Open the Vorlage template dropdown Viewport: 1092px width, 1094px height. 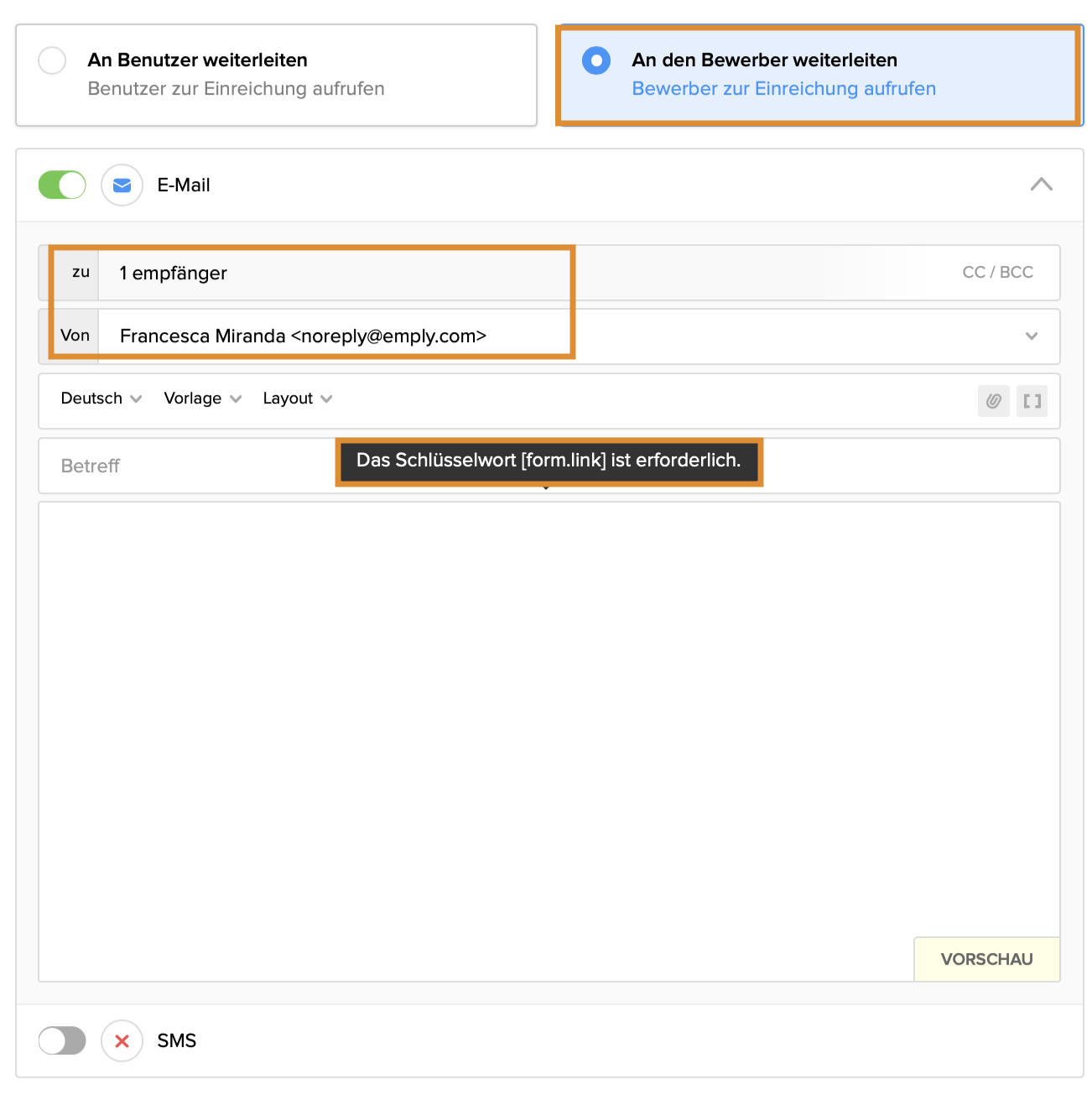[202, 399]
